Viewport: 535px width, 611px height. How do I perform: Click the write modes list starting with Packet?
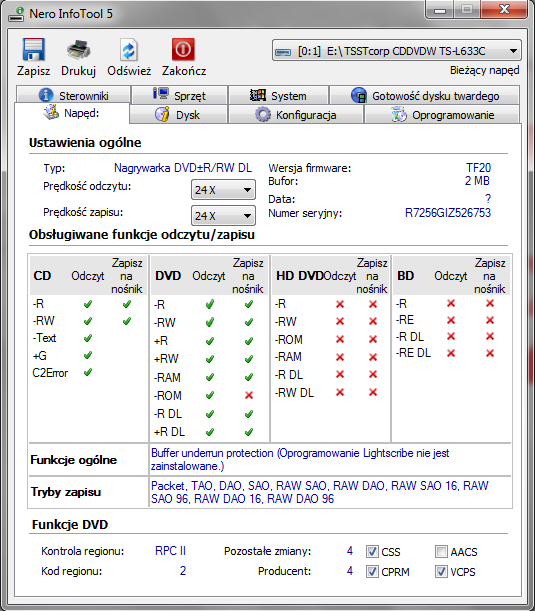tap(320, 492)
